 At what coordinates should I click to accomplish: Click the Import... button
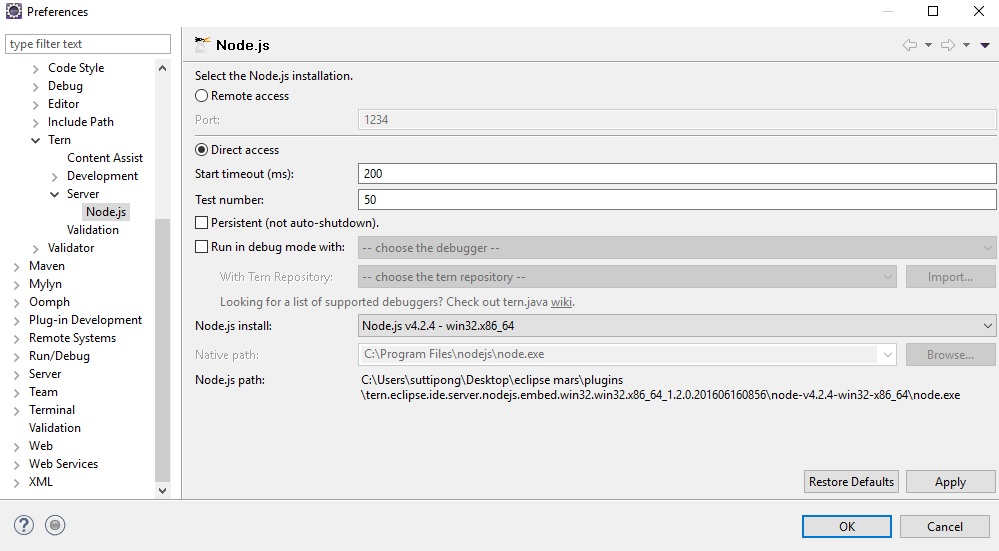tap(950, 276)
